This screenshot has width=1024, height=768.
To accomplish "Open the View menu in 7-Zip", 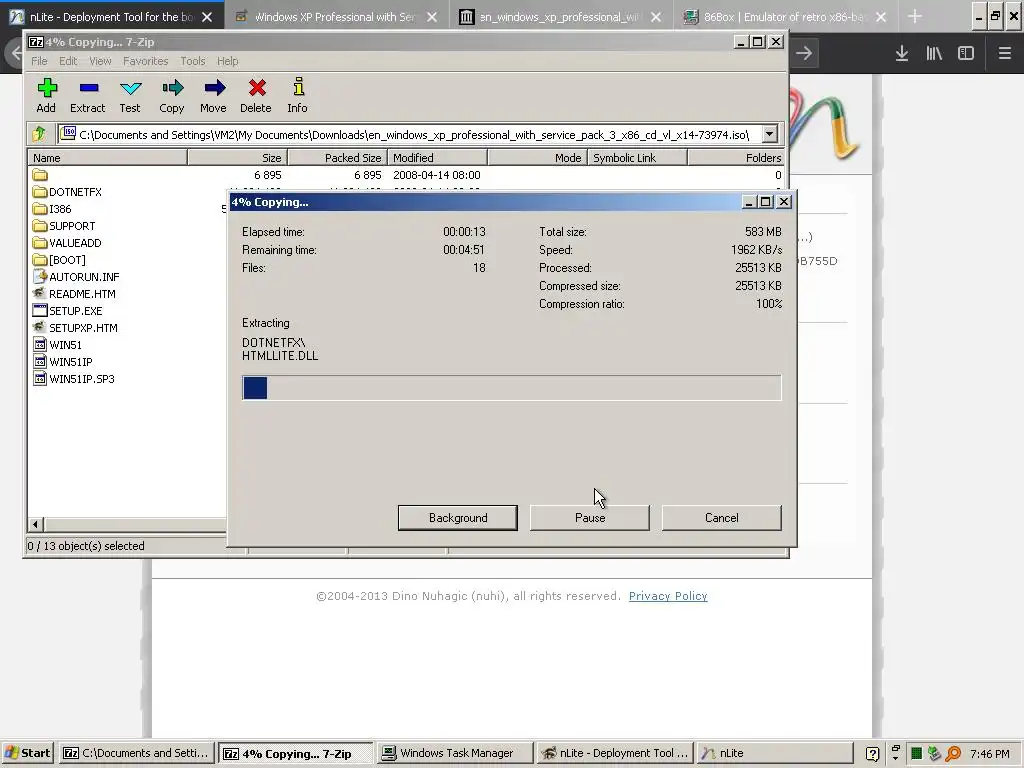I will (100, 61).
